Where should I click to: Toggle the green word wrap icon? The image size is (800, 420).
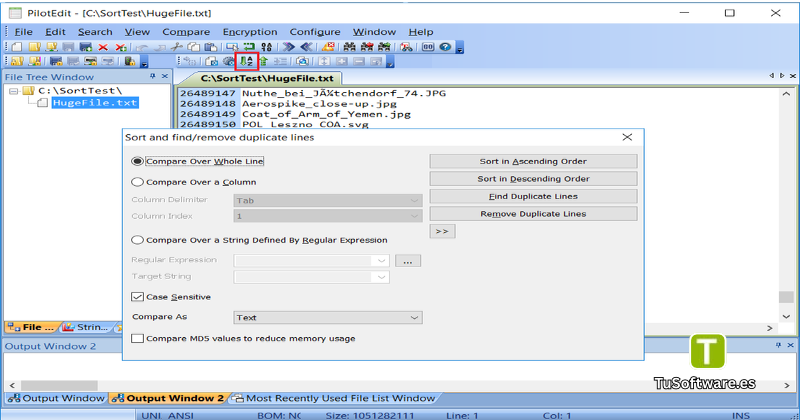pyautogui.click(x=248, y=47)
